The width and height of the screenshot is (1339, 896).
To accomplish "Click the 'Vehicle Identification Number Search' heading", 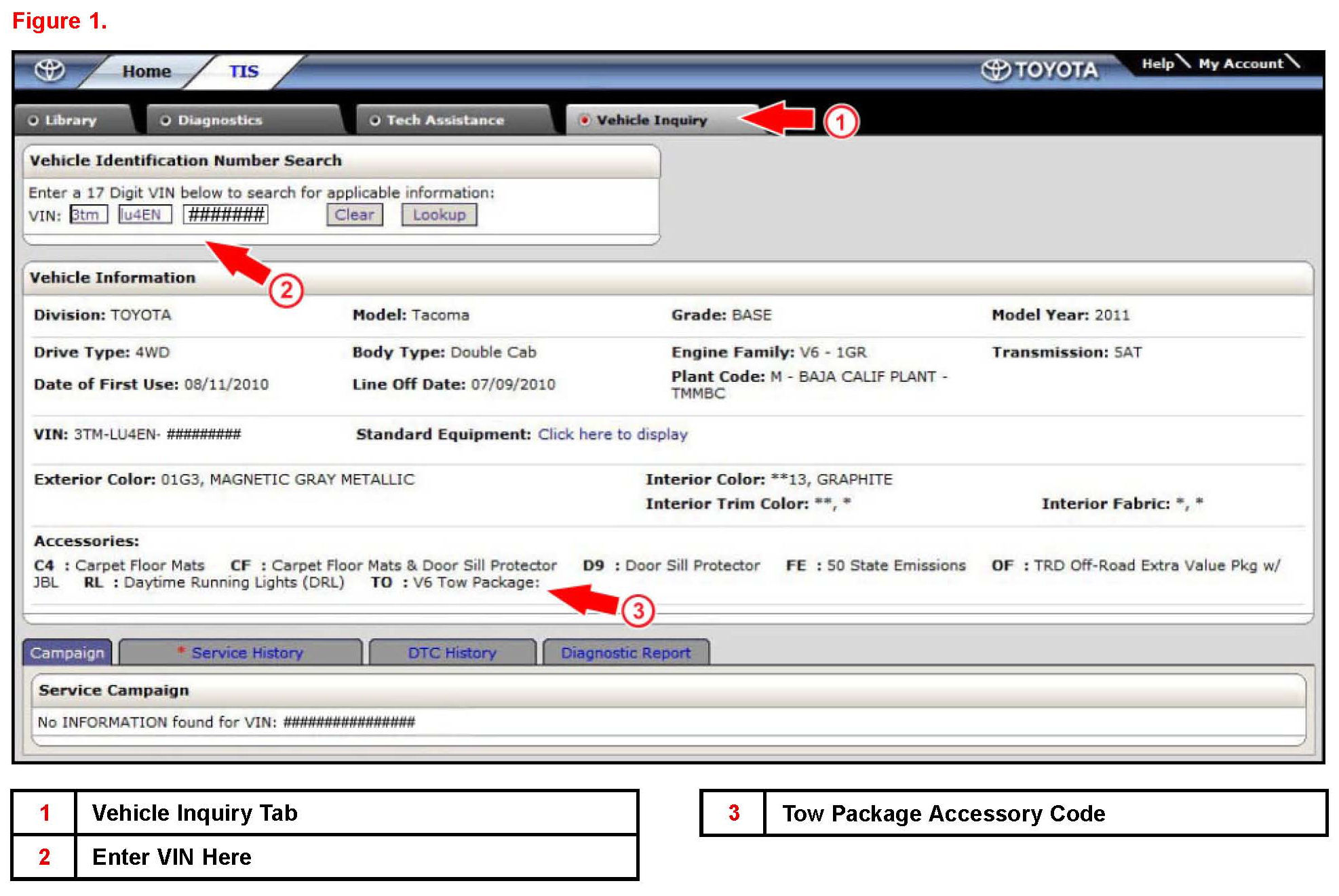I will pos(185,161).
